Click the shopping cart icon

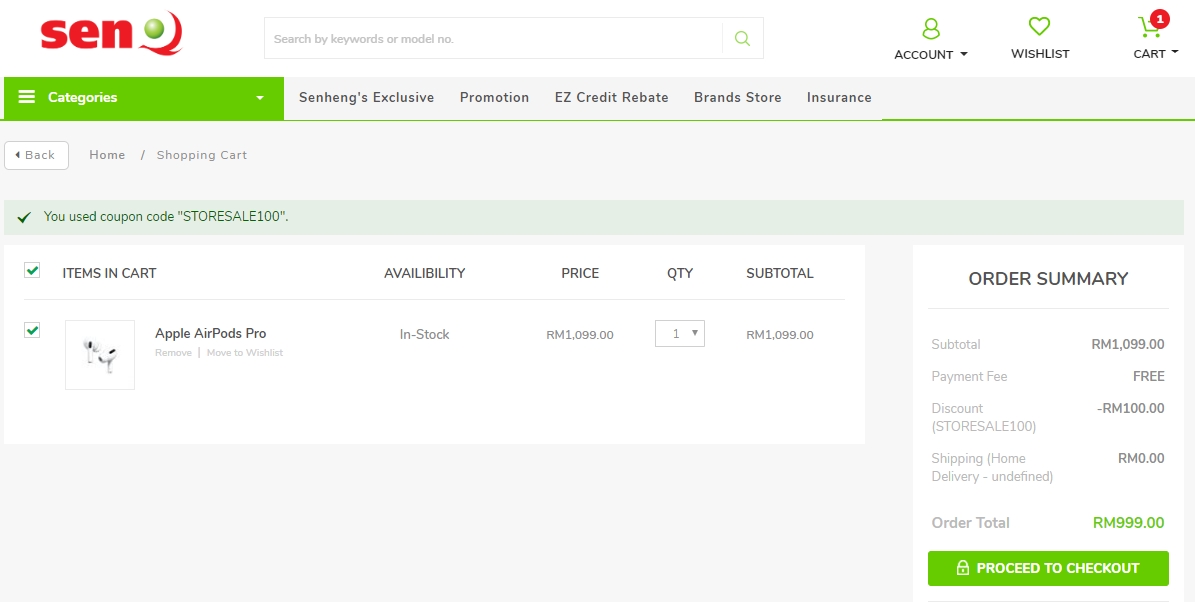(x=1148, y=28)
